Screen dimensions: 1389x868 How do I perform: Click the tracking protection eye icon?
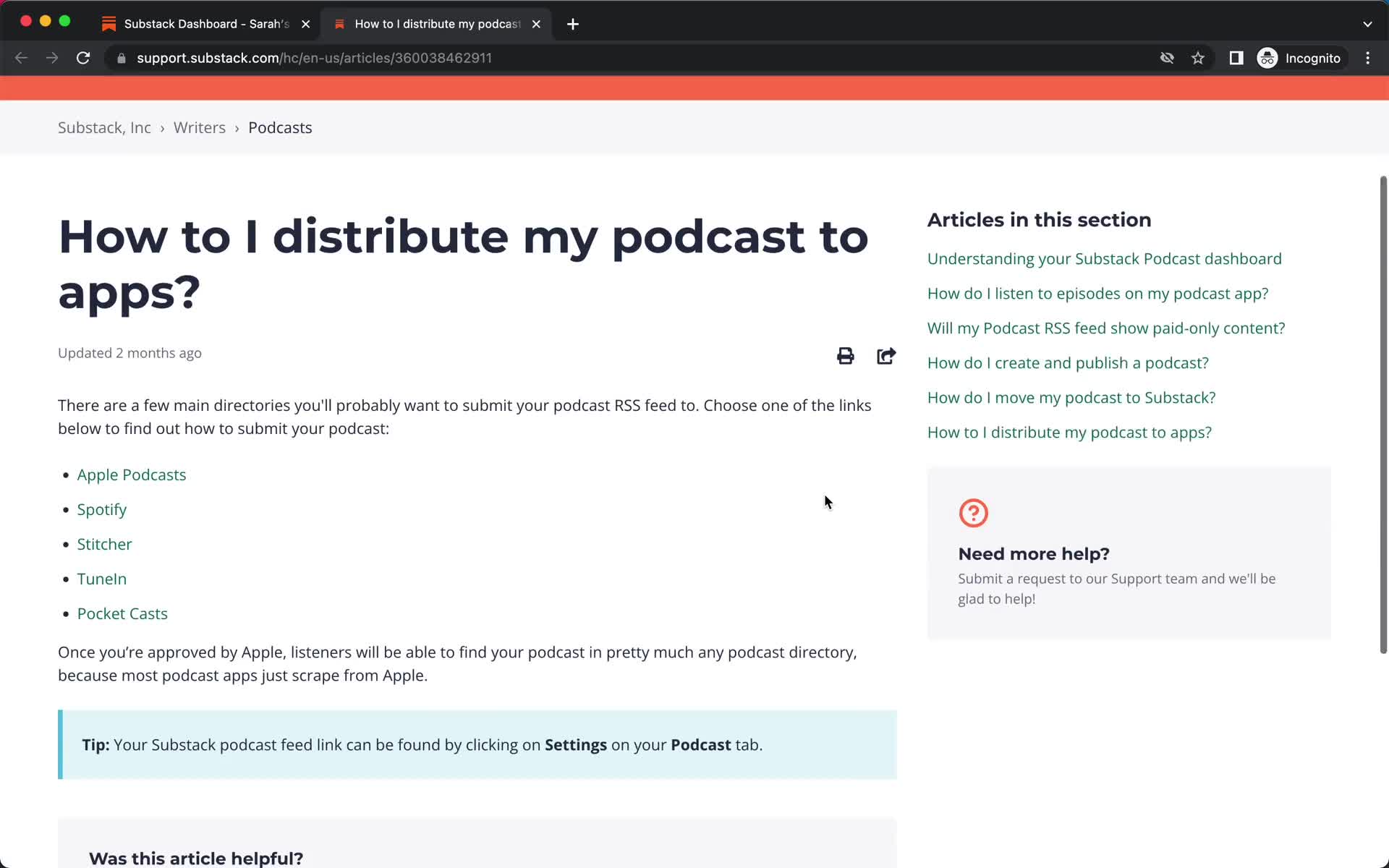pyautogui.click(x=1167, y=58)
